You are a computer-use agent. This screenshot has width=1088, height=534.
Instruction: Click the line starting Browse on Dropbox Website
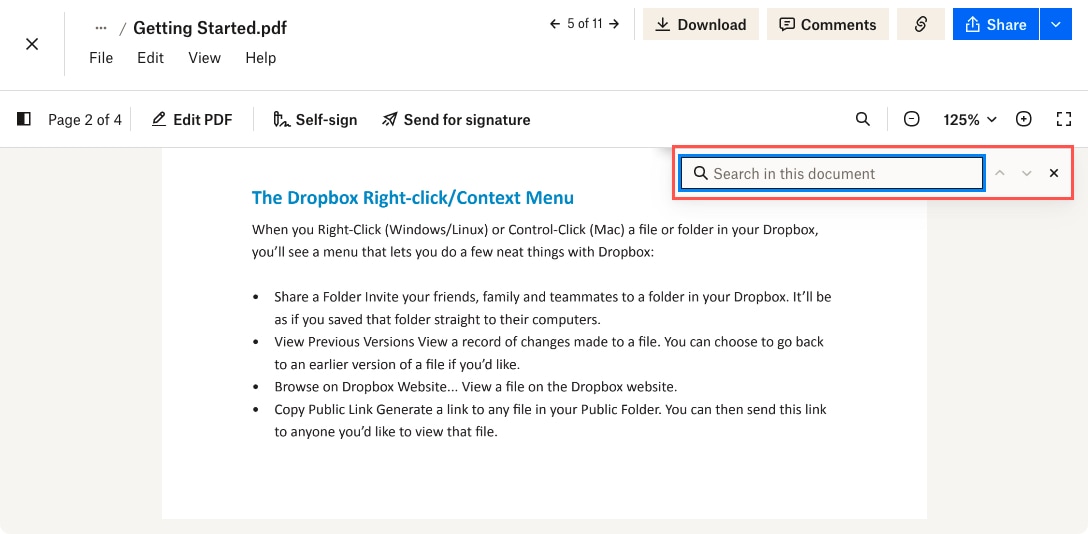coord(475,386)
